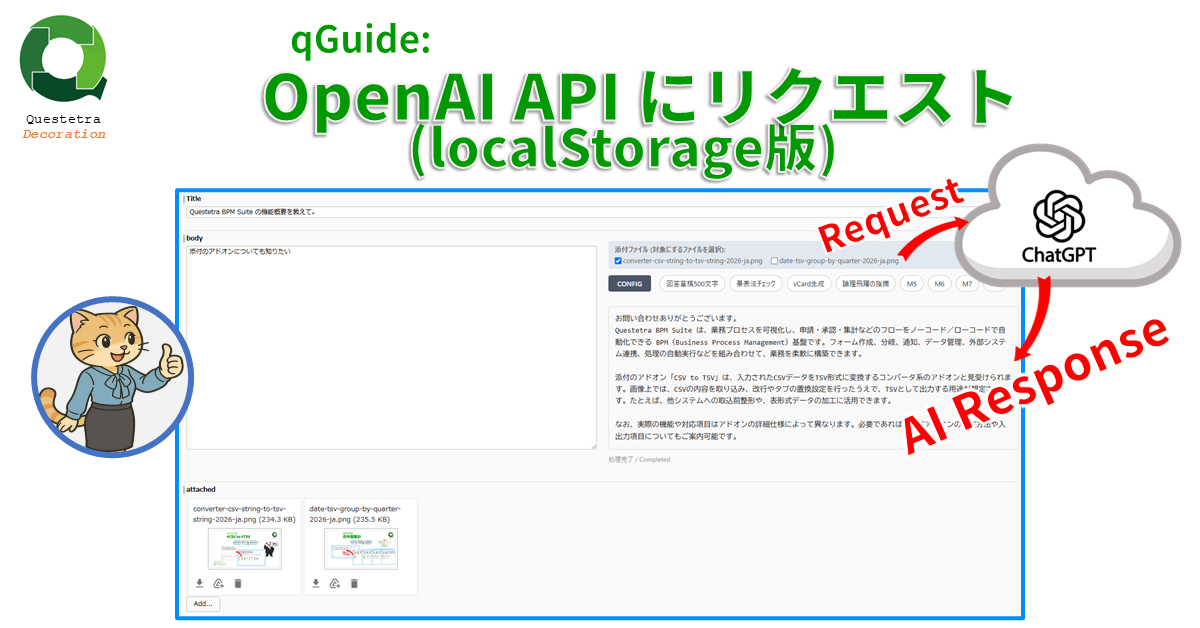
Task: Run the vCard生成 preset
Action: tap(809, 284)
